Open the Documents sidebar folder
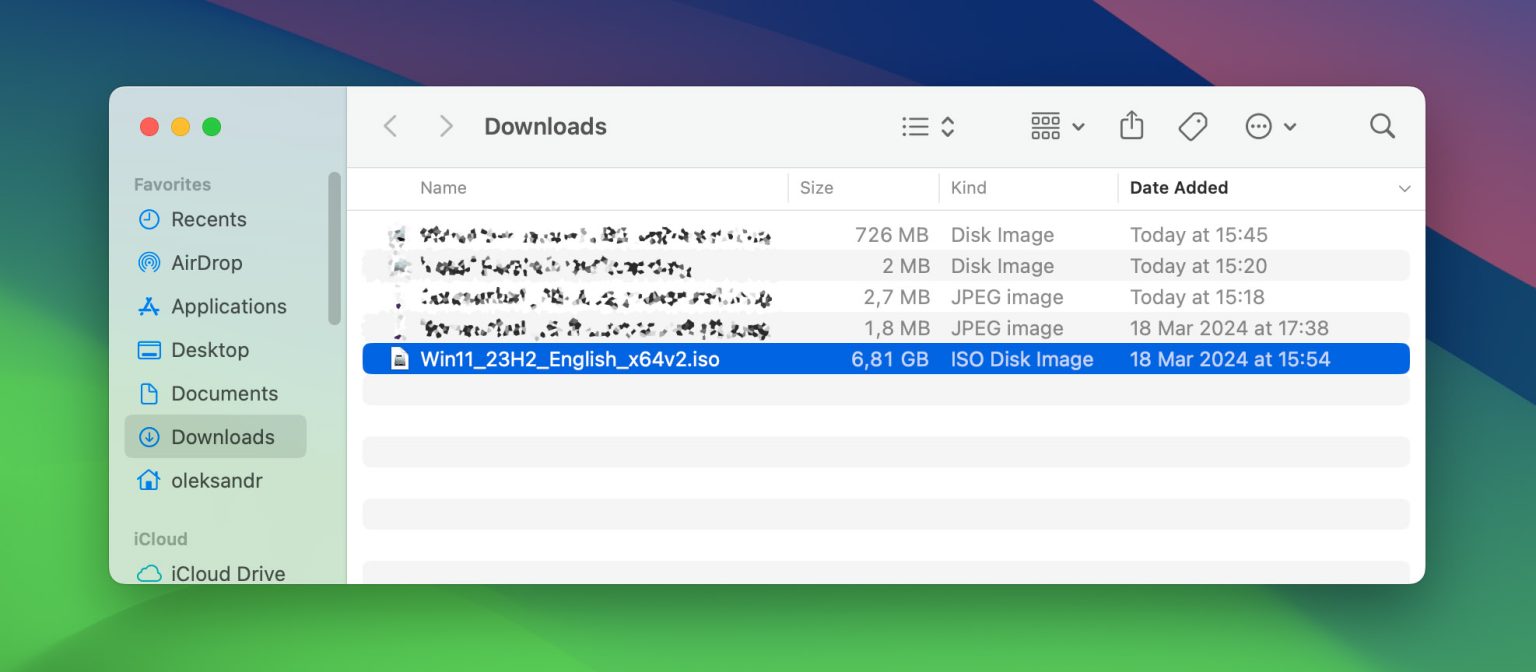 [x=224, y=393]
